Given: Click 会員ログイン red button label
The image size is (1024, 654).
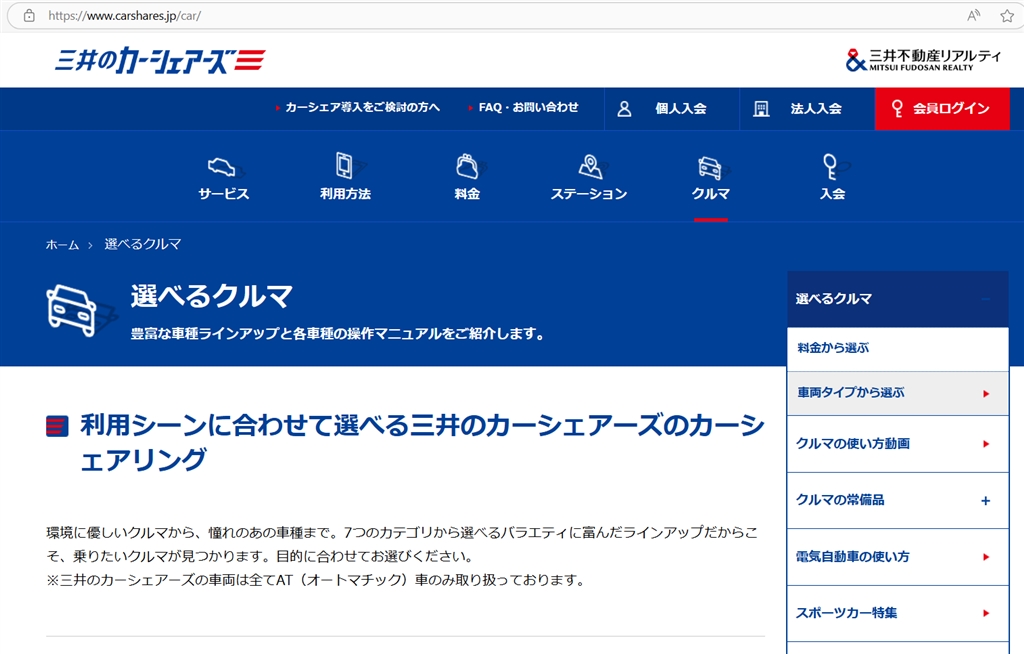Looking at the screenshot, I should [x=952, y=108].
